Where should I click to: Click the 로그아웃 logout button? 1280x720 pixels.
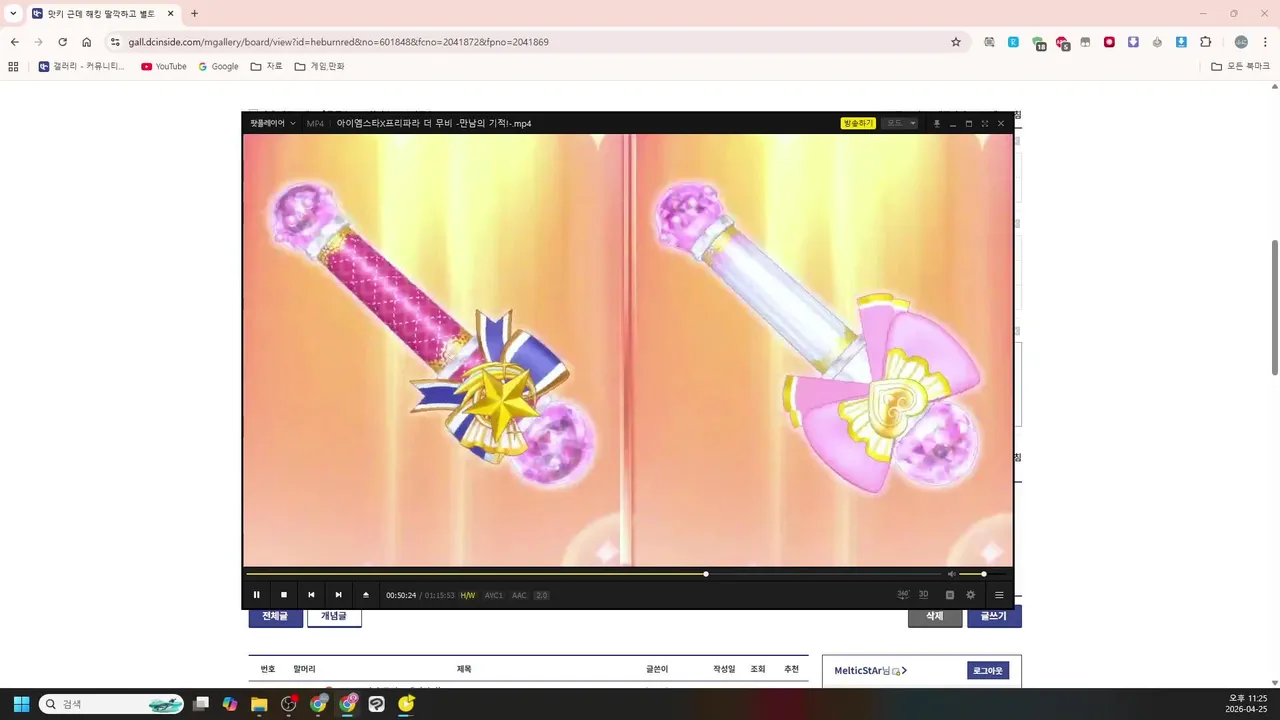pyautogui.click(x=988, y=671)
